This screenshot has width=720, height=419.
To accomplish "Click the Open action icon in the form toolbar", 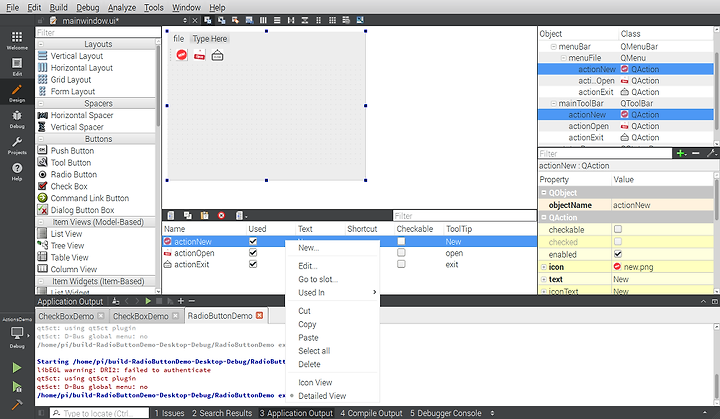I will (x=199, y=56).
